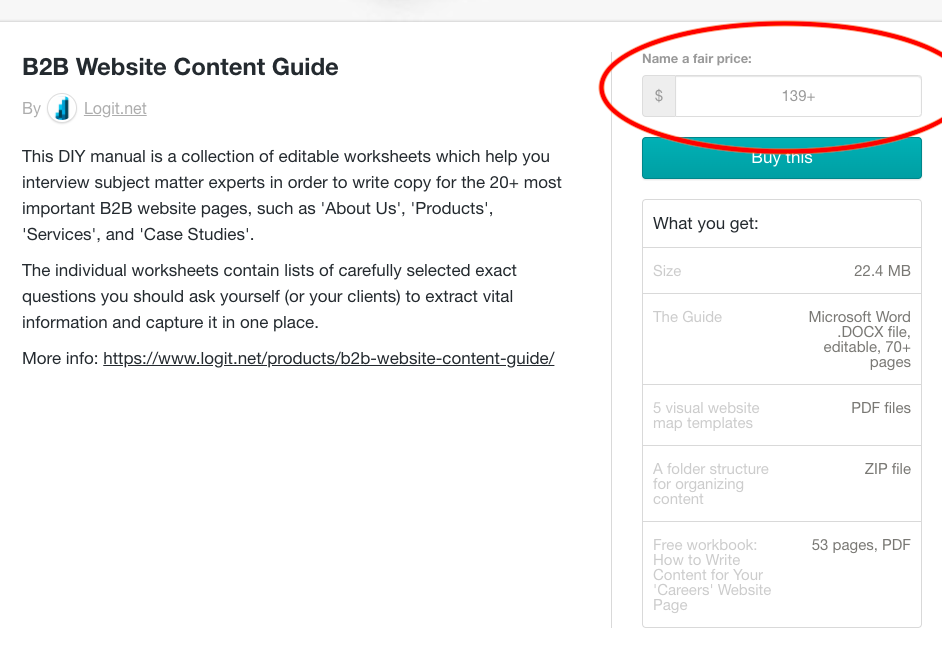Screen dimensions: 942x650
Task: Click the dollar sign currency prefix
Action: click(x=659, y=96)
